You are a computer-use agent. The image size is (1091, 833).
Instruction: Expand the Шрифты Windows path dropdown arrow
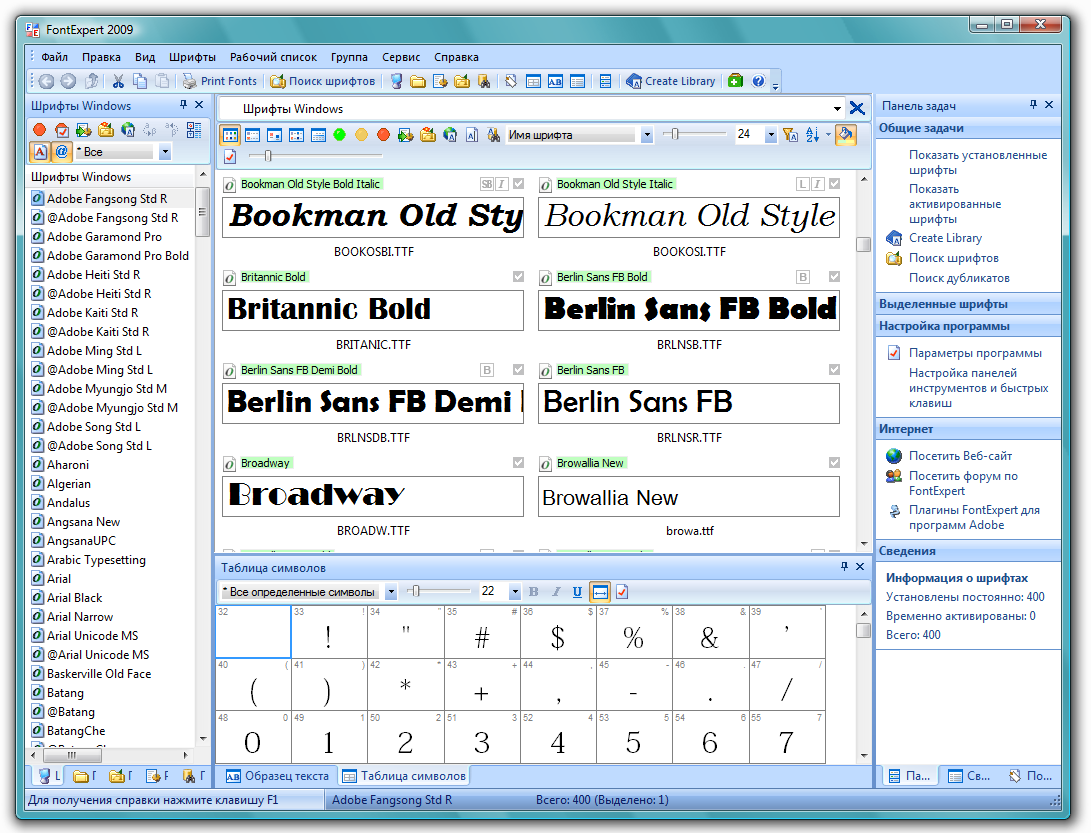pyautogui.click(x=837, y=109)
